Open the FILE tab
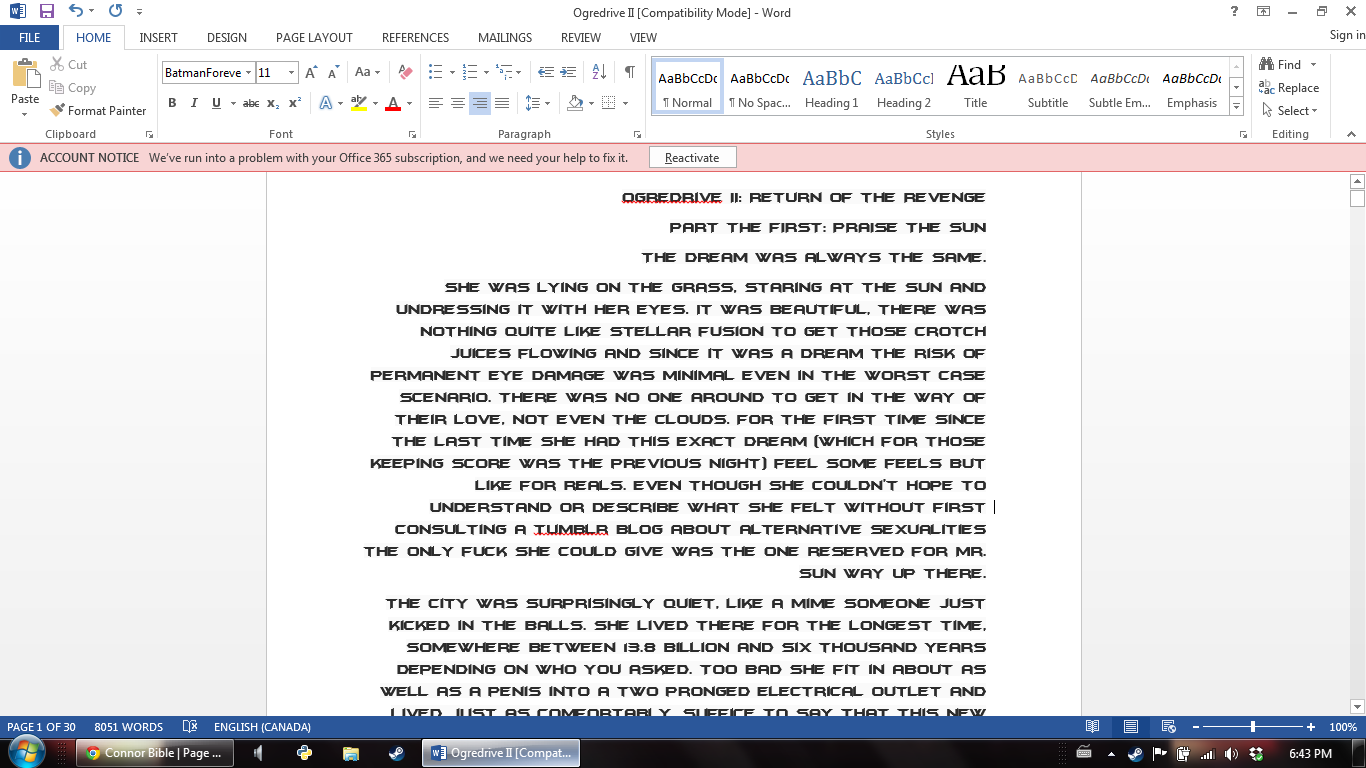 pyautogui.click(x=30, y=38)
